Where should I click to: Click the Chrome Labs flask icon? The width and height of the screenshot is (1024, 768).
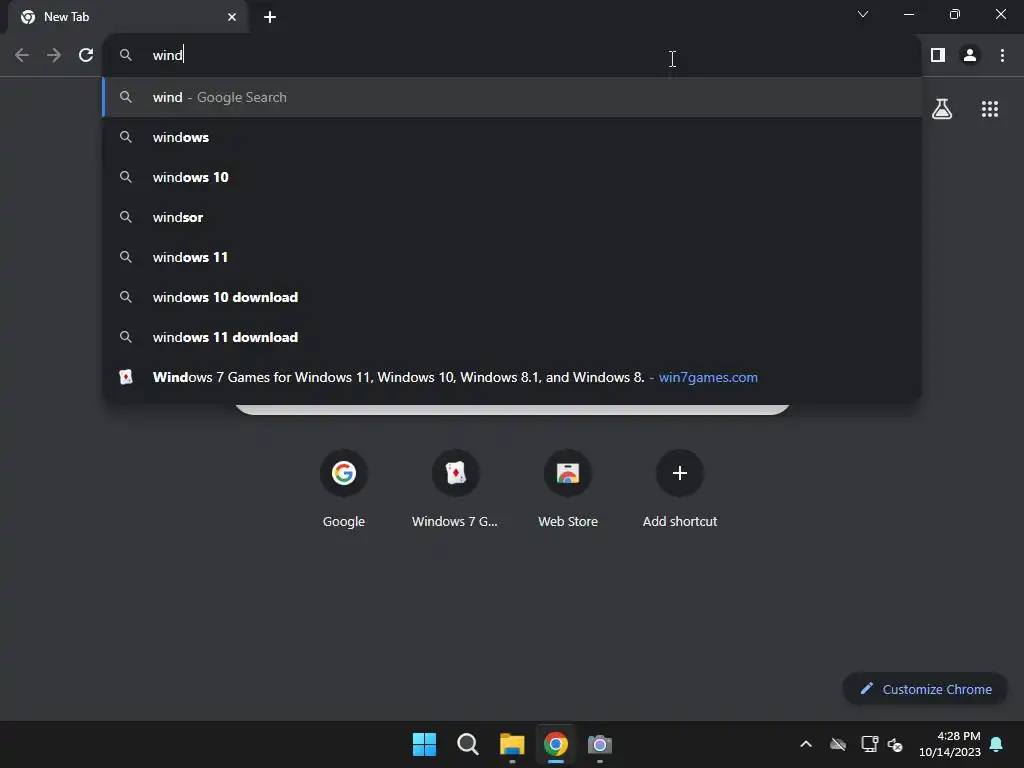click(942, 109)
